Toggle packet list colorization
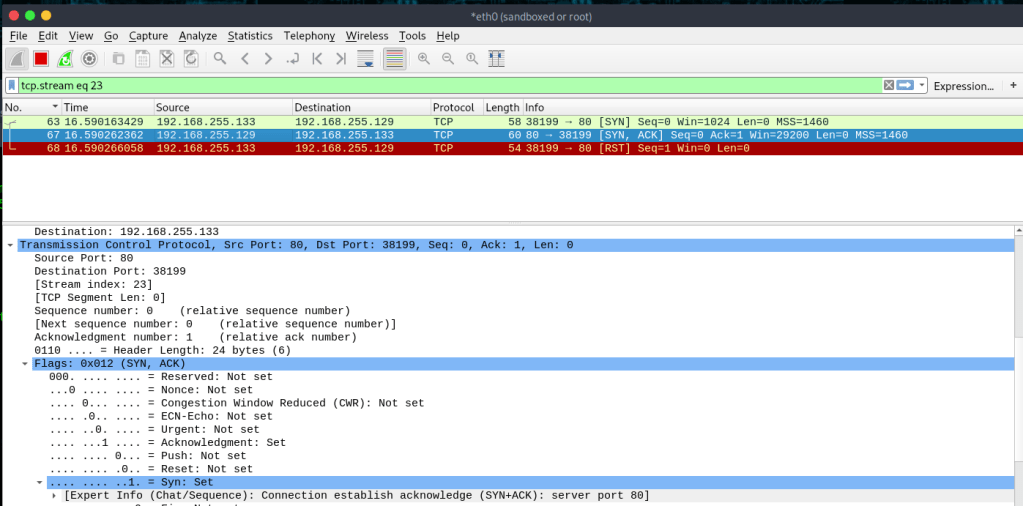 point(394,59)
